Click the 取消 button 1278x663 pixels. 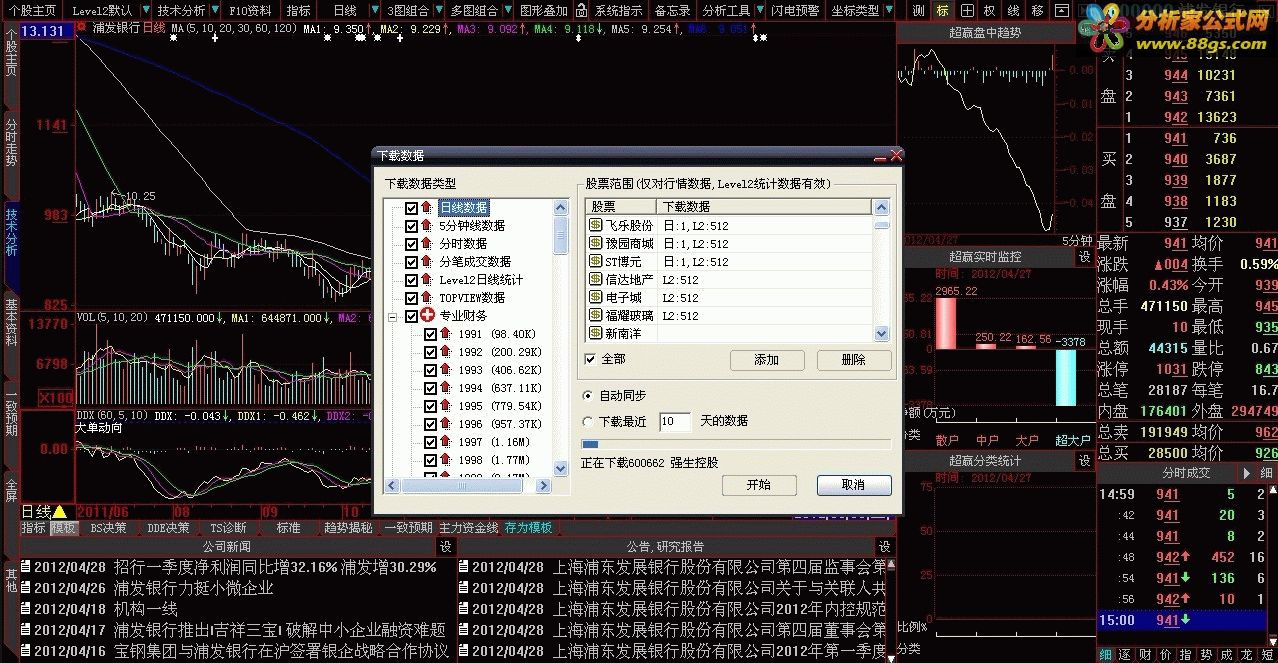[854, 485]
